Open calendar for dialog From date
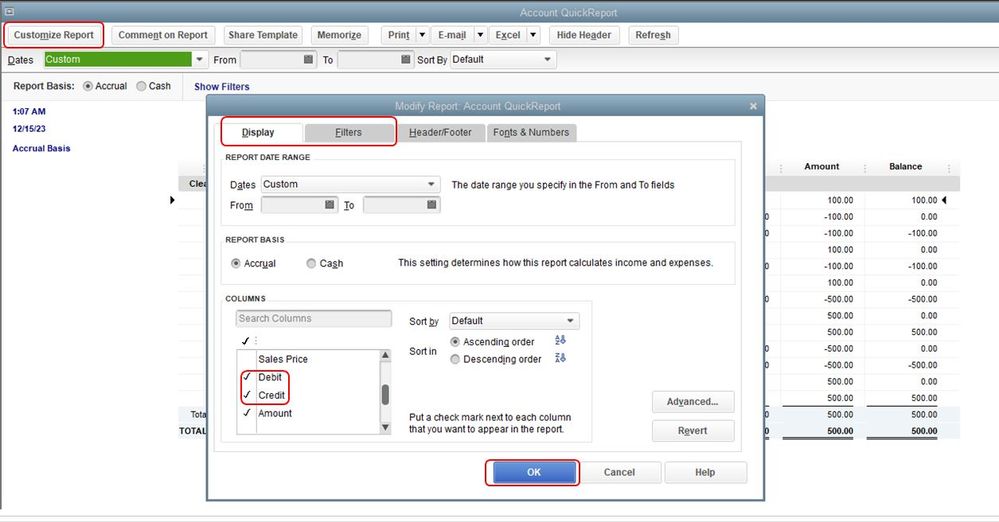Image resolution: width=999 pixels, height=522 pixels. [x=329, y=205]
